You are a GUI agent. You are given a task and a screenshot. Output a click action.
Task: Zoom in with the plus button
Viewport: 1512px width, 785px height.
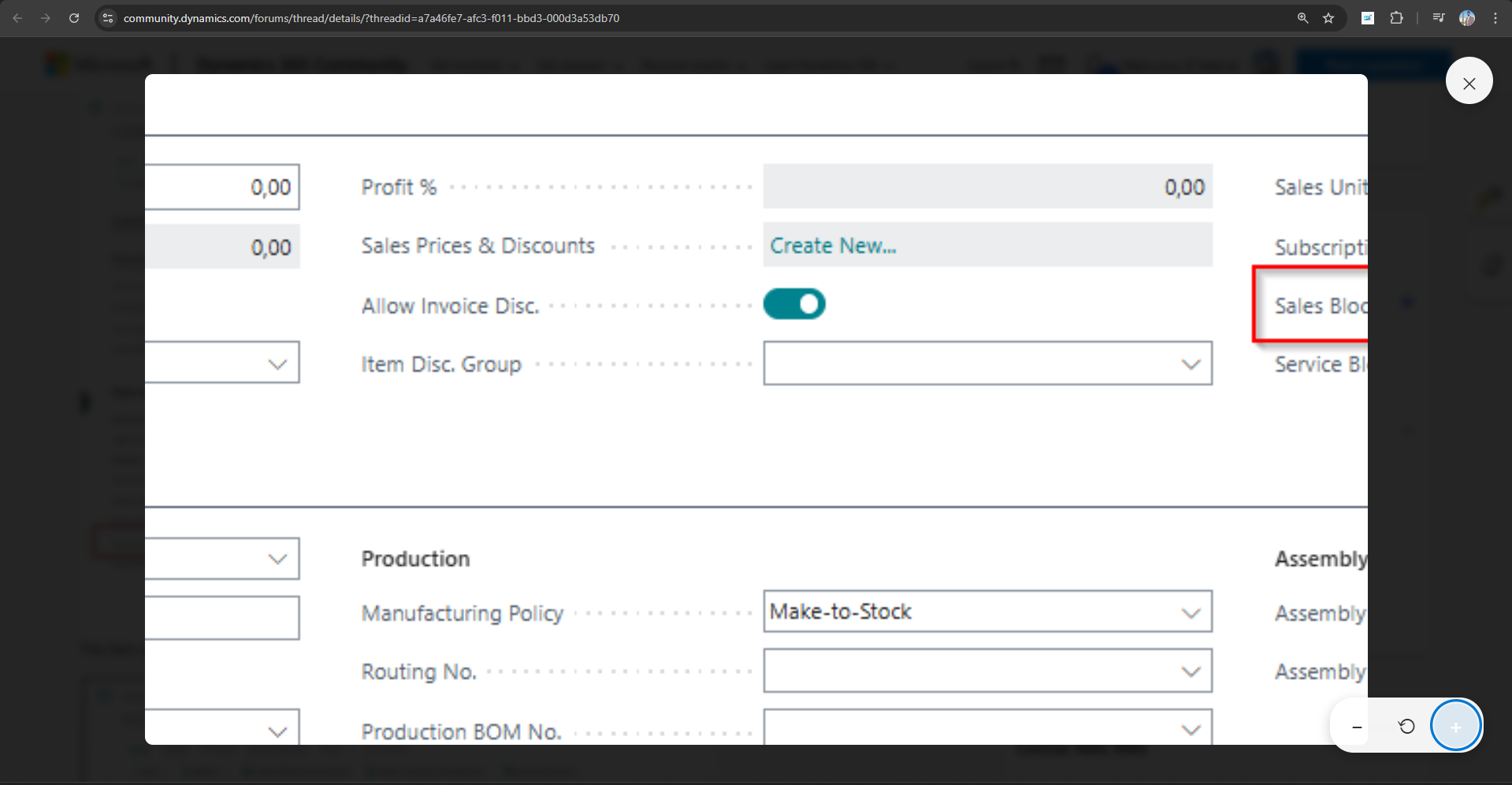point(1454,726)
